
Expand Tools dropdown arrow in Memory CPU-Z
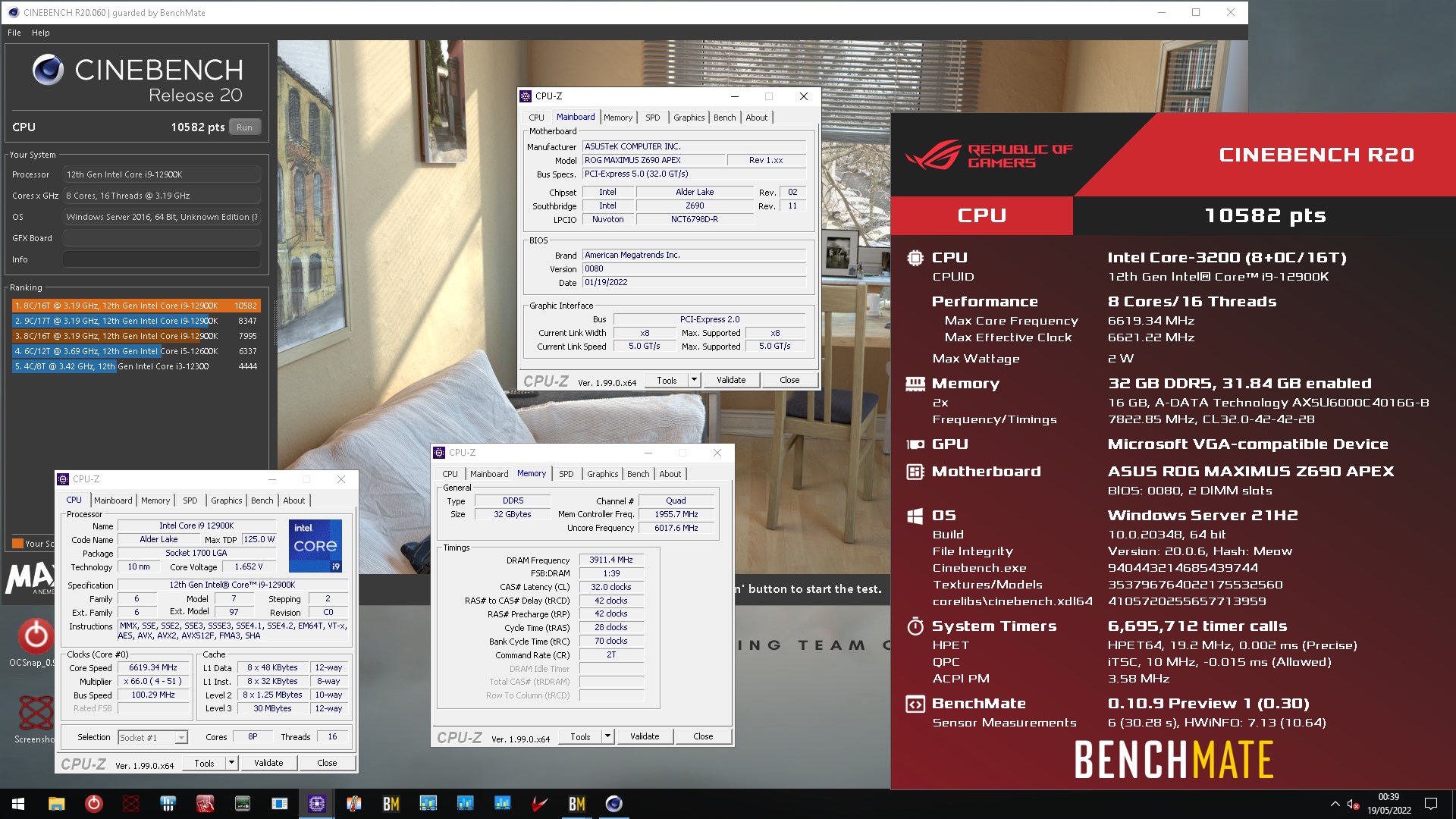coord(607,736)
